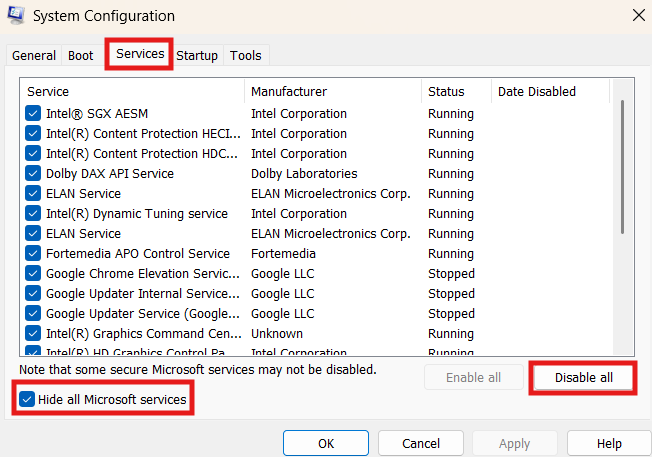This screenshot has height=457, width=652.
Task: Open the Tools tab
Action: point(246,55)
